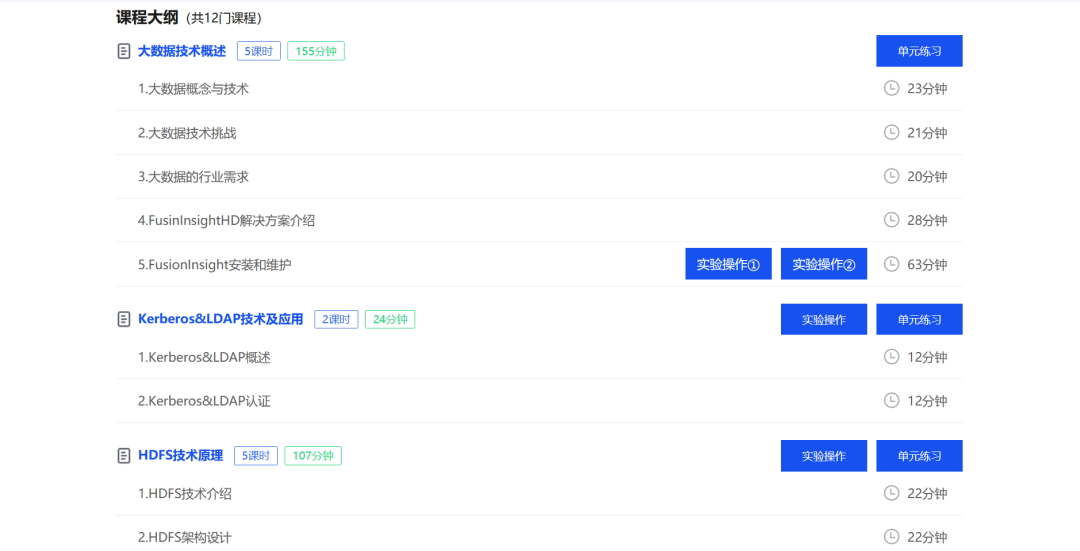This screenshot has height=551, width=1080.
Task: Launch 实验操作① for FusionInsight安装和维护
Action: pyautogui.click(x=728, y=264)
